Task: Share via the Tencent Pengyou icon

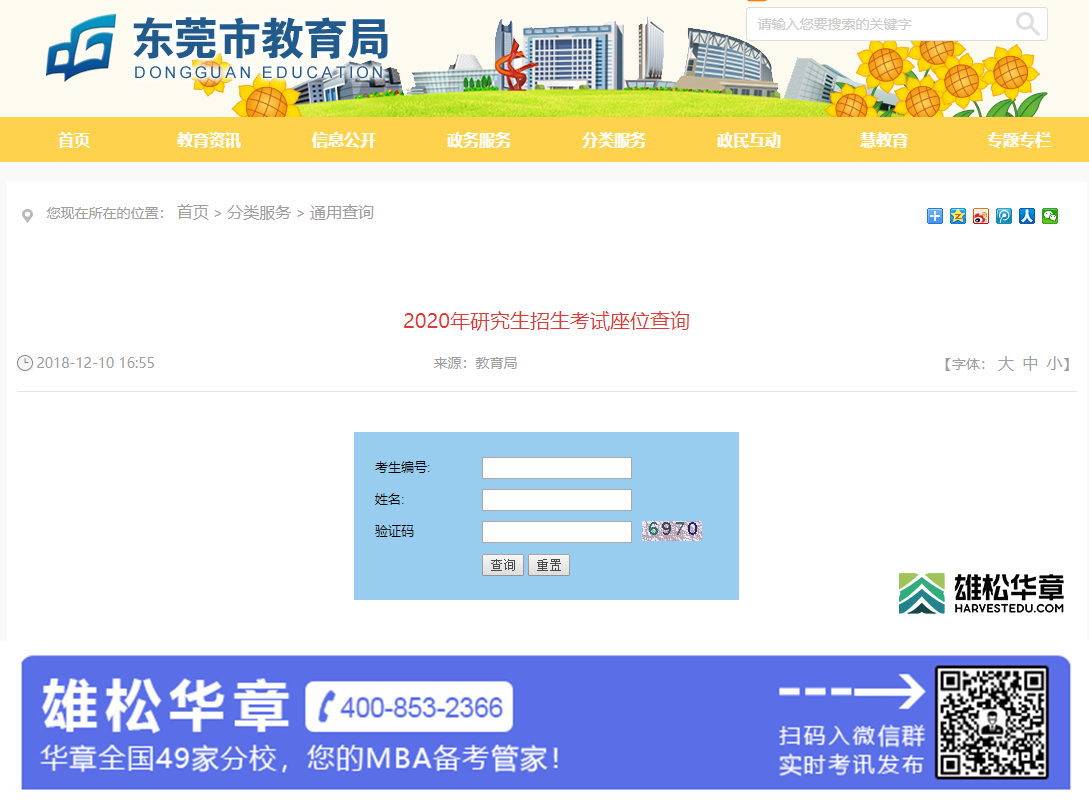Action: pos(1003,215)
